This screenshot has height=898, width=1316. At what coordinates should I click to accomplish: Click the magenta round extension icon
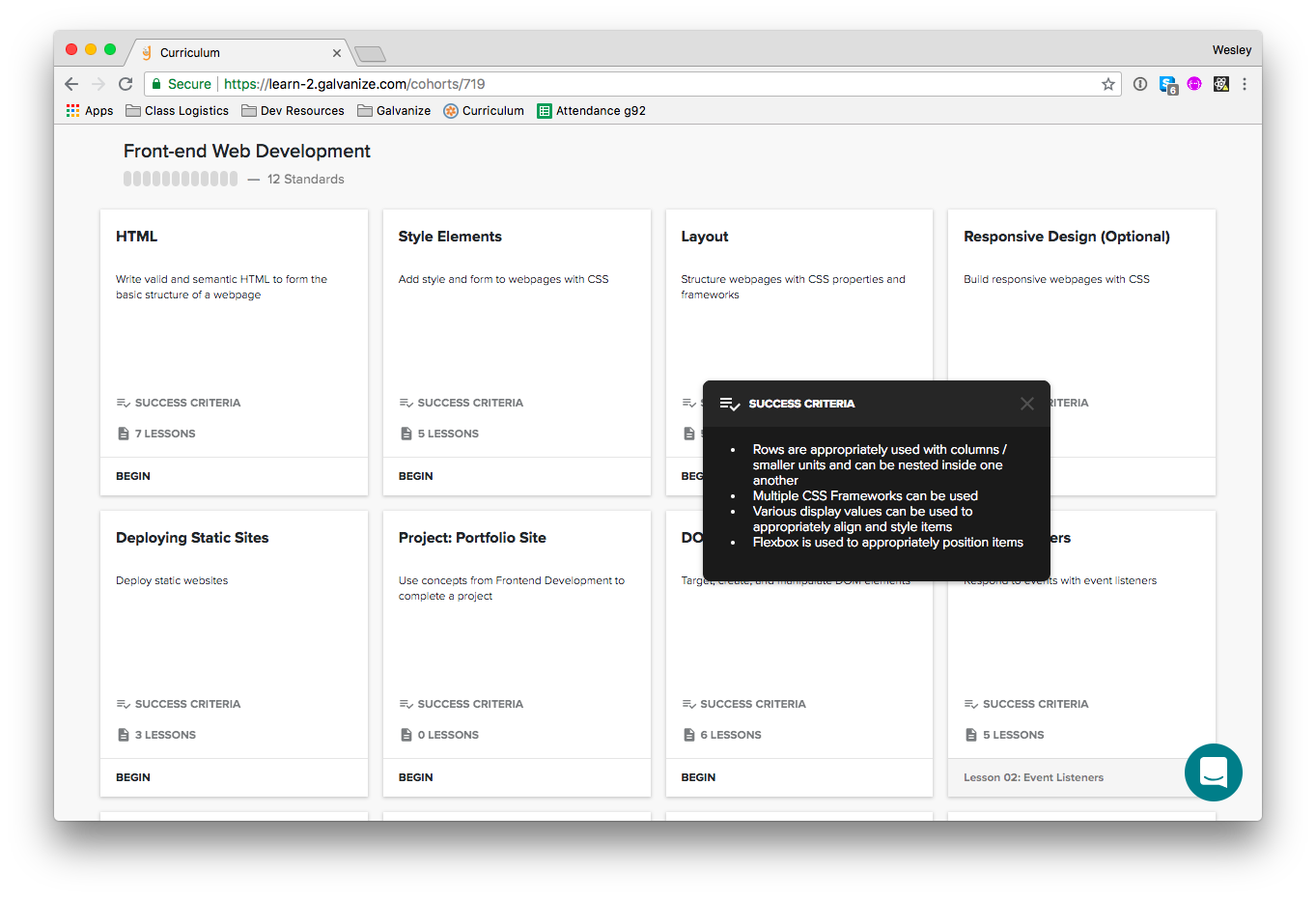pos(1194,84)
